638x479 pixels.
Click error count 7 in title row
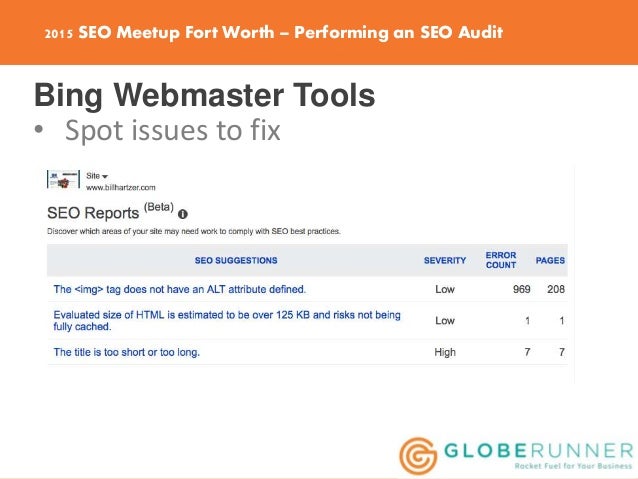pyautogui.click(x=527, y=352)
